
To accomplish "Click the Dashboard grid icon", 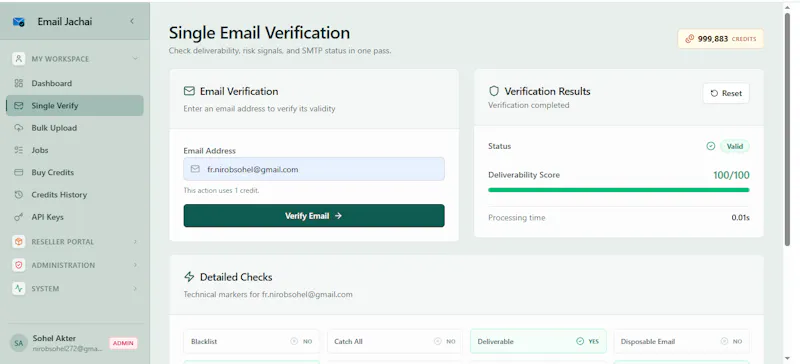I will pyautogui.click(x=19, y=83).
